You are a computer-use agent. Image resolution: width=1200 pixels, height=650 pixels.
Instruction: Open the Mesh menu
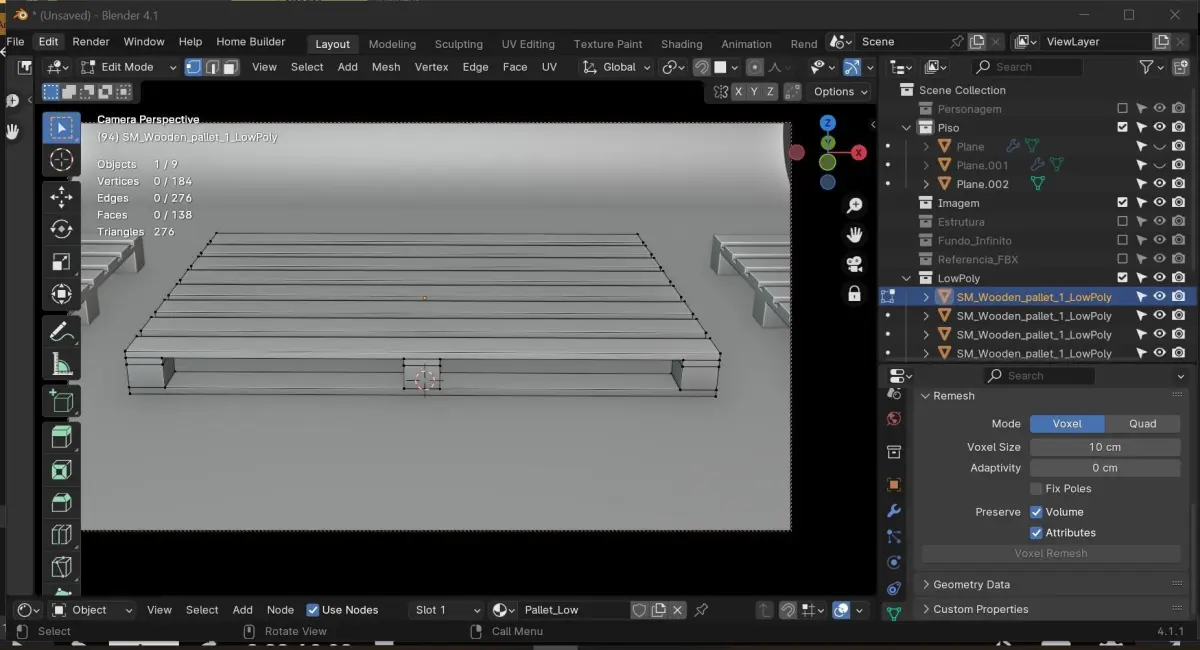click(x=385, y=67)
